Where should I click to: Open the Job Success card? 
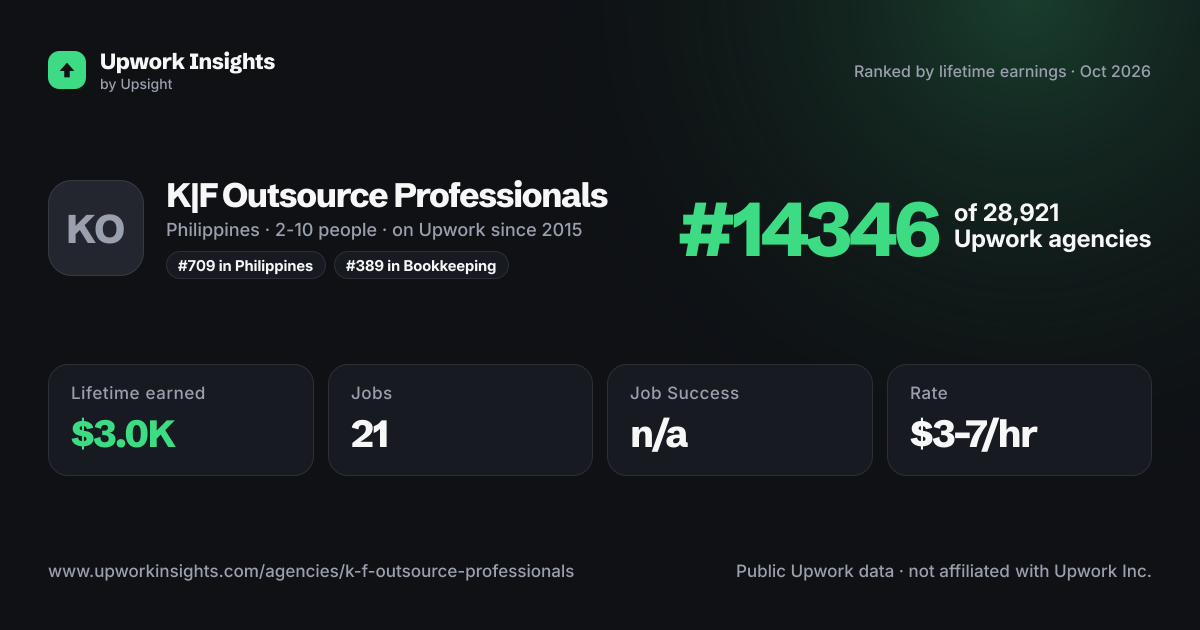739,420
